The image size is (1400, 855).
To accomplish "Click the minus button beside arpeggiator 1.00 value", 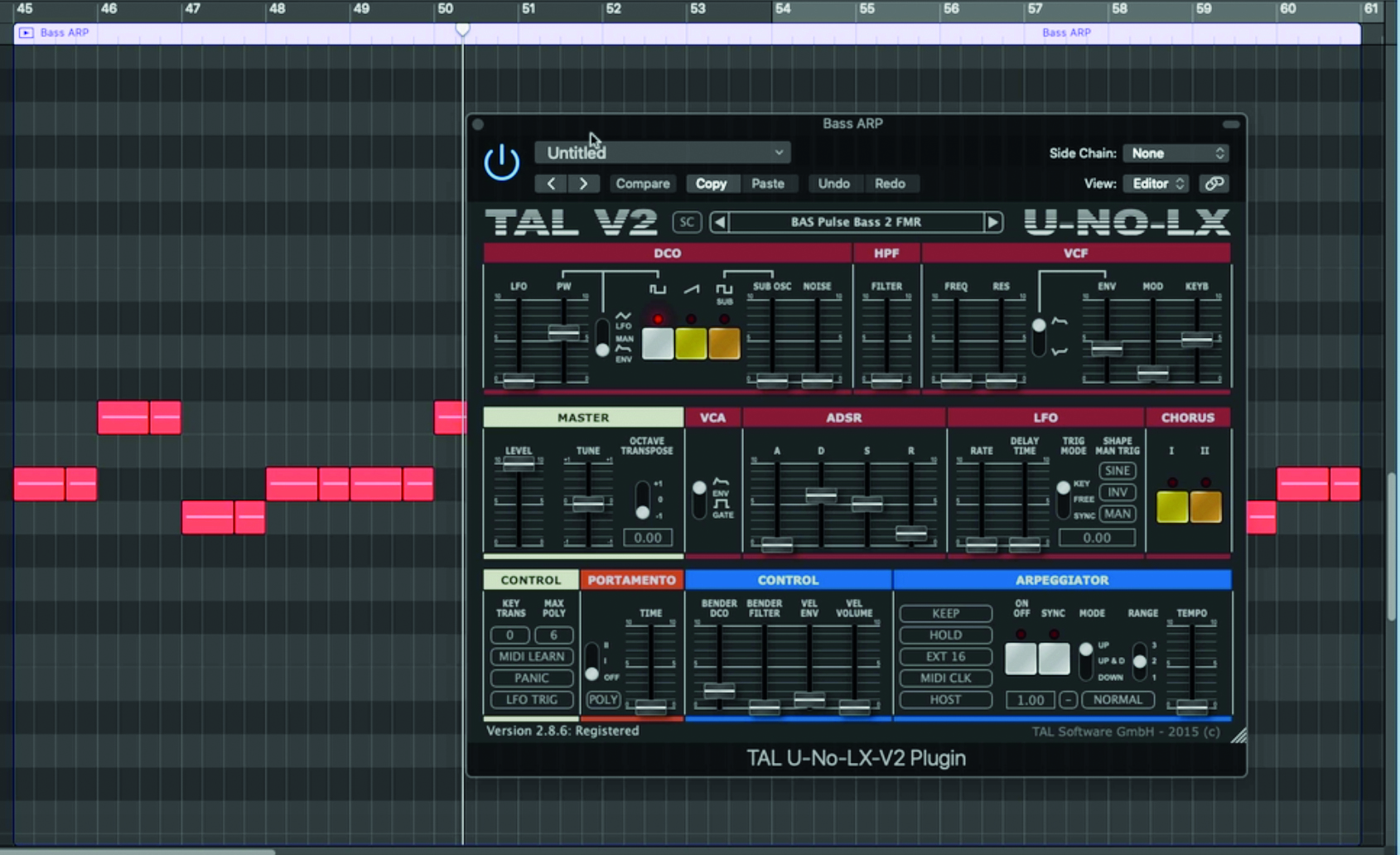I will 1068,700.
